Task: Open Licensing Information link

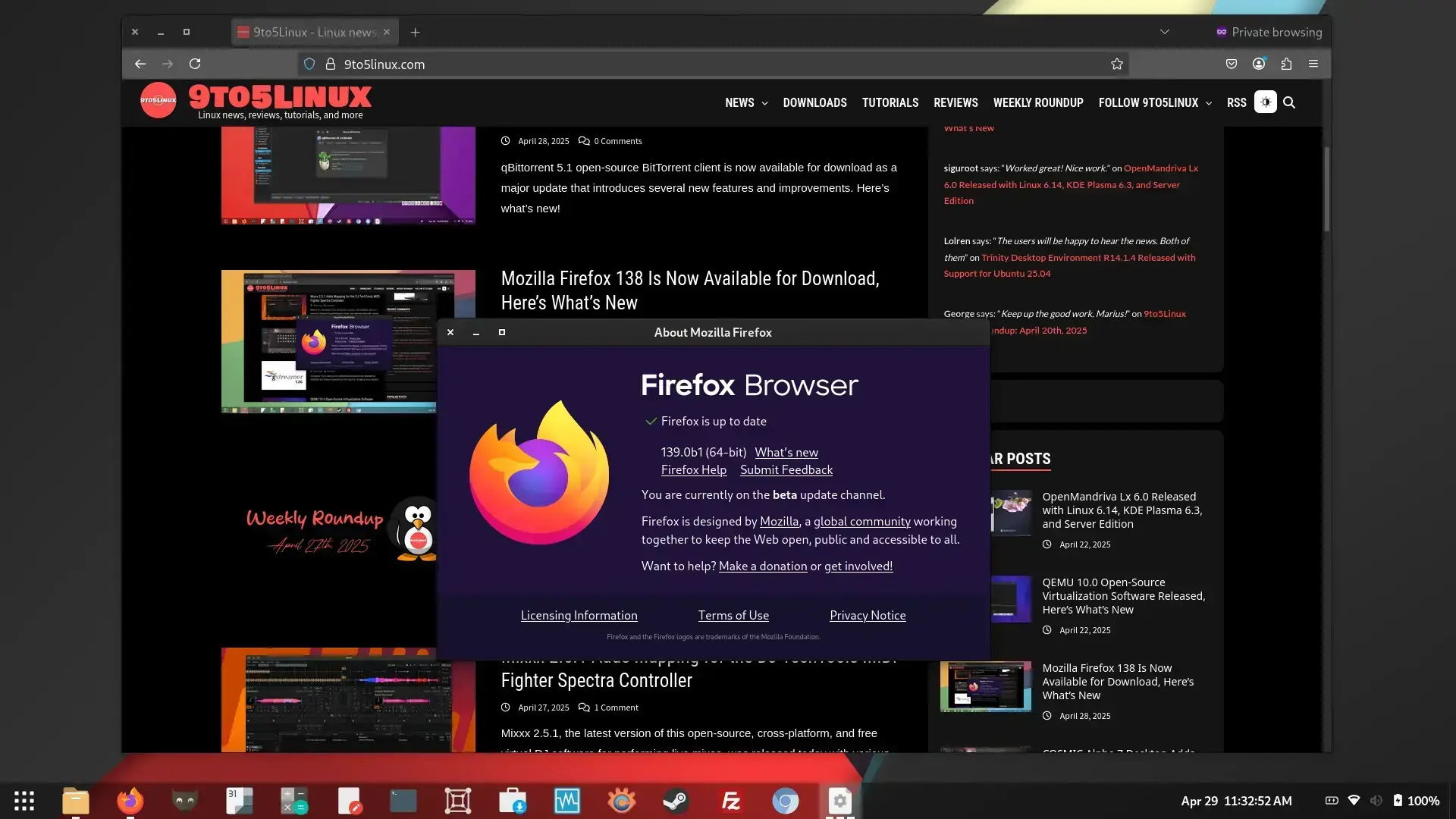Action: (579, 616)
